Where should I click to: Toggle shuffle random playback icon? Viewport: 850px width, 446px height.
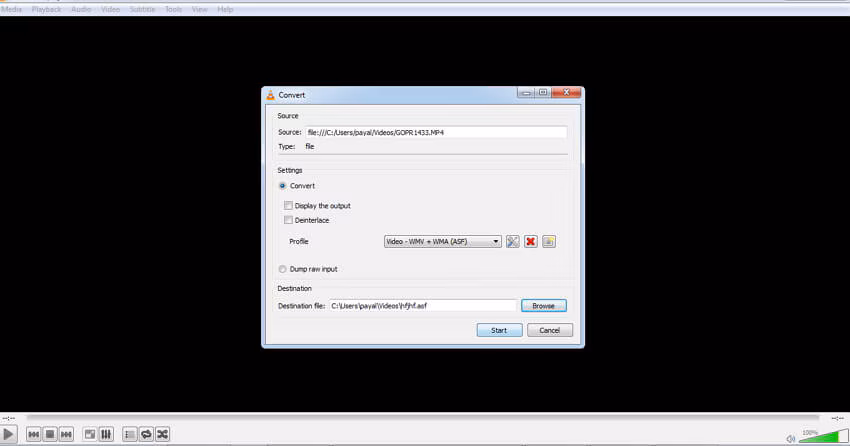click(x=162, y=434)
